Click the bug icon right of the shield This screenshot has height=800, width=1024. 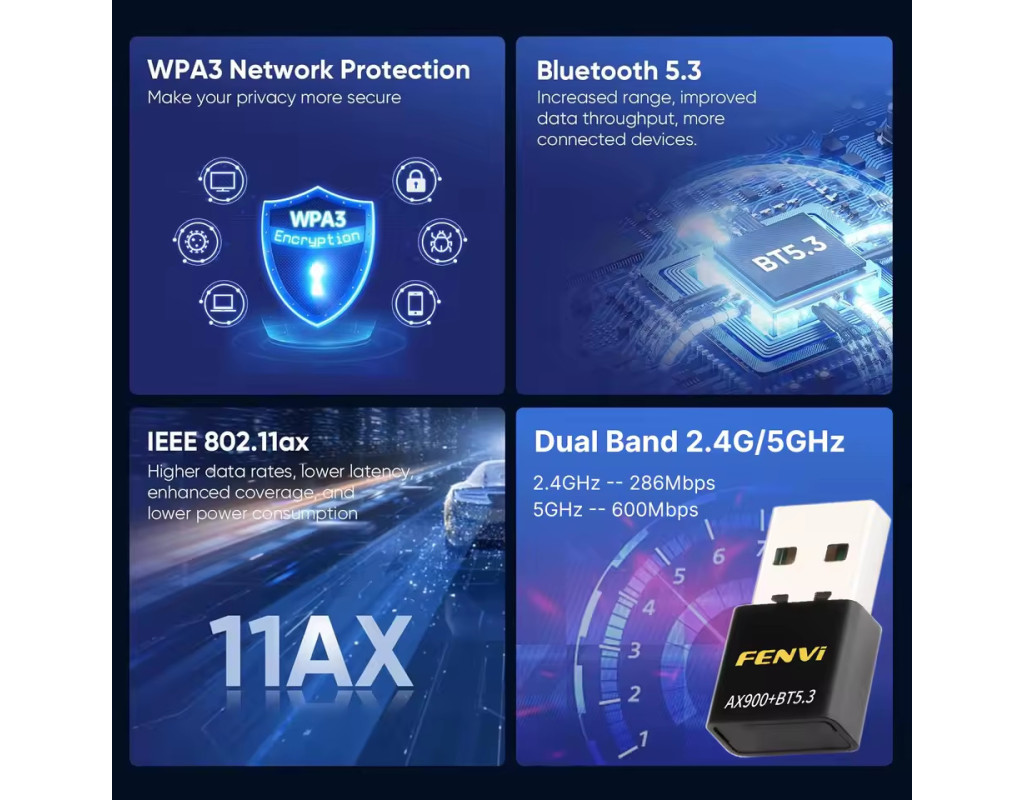[x=441, y=242]
